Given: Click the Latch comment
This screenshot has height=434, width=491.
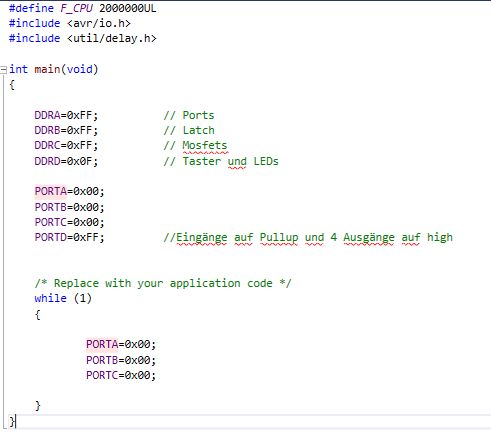Looking at the screenshot, I should point(189,130).
